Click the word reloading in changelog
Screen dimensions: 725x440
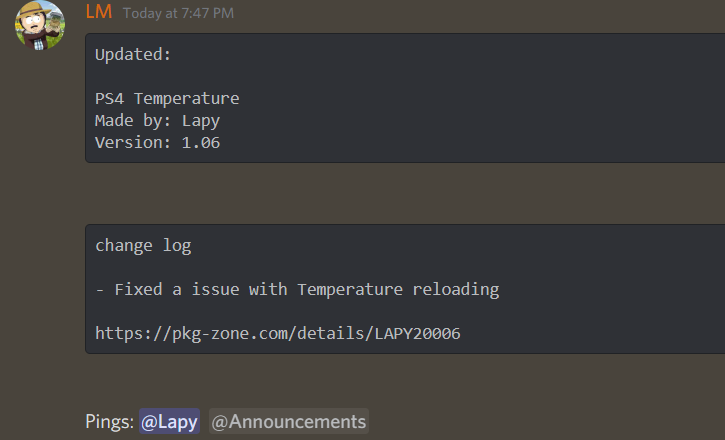(x=455, y=290)
